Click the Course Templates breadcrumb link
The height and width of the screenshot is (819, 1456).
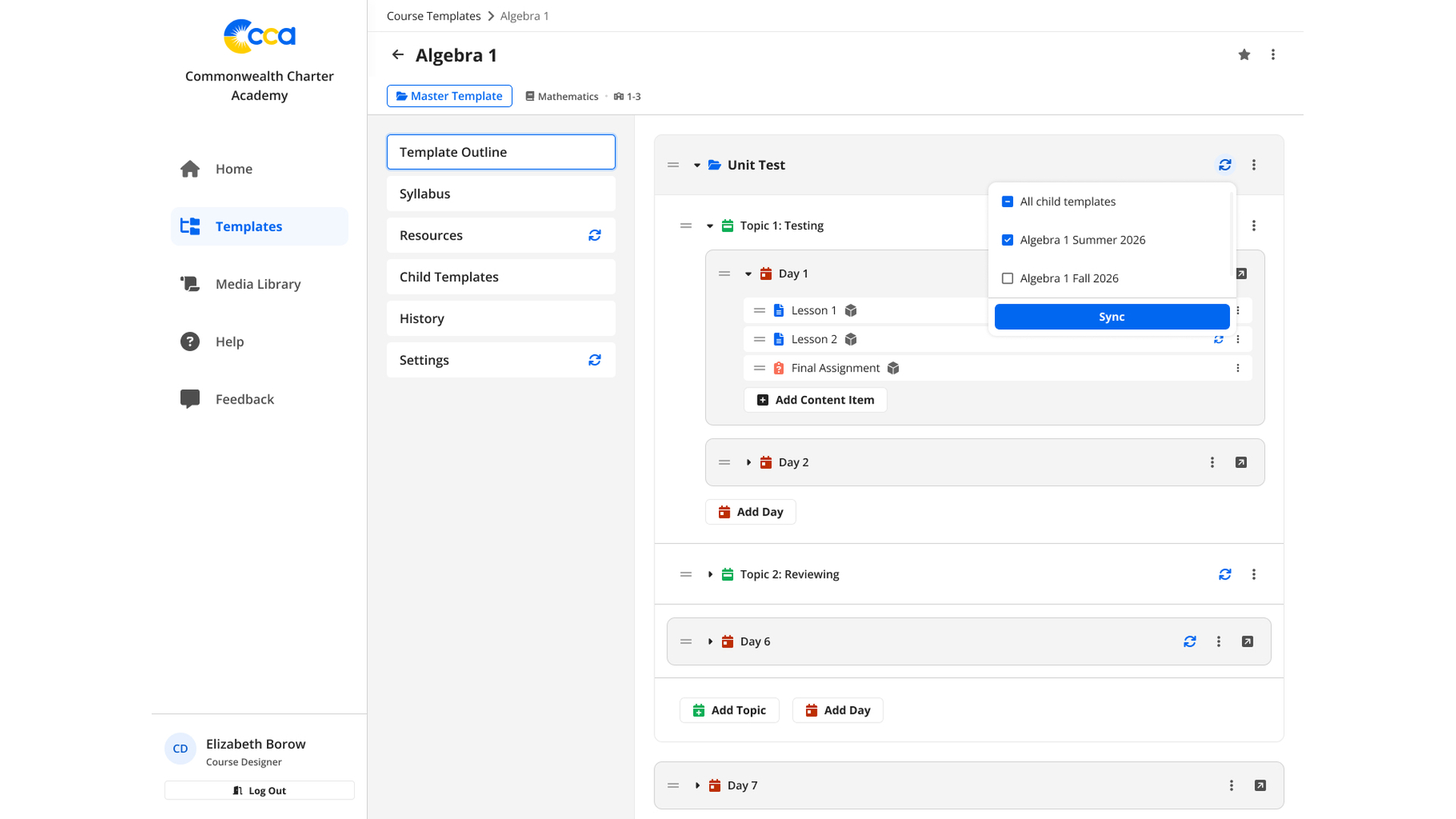tap(433, 16)
